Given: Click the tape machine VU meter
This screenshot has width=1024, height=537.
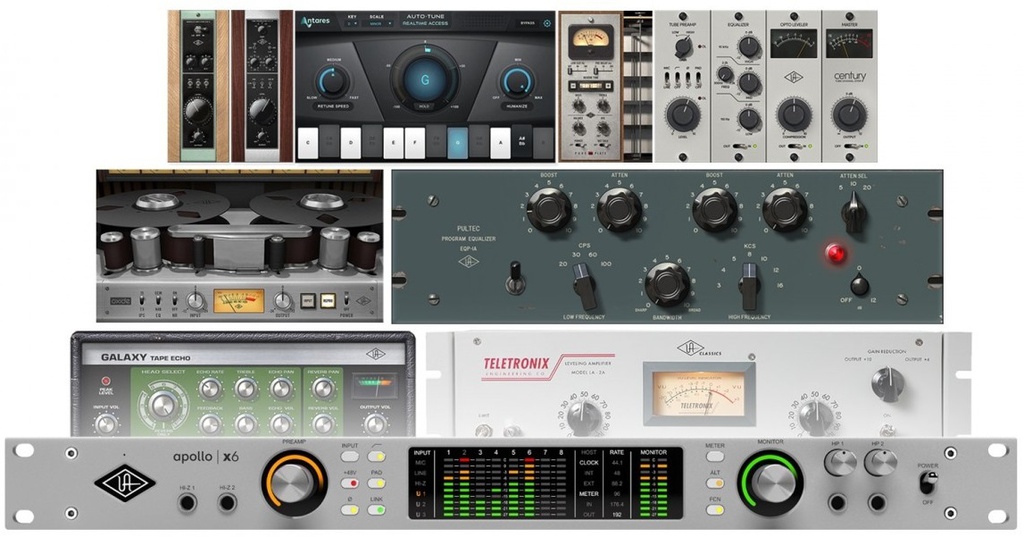Looking at the screenshot, I should coord(238,301).
